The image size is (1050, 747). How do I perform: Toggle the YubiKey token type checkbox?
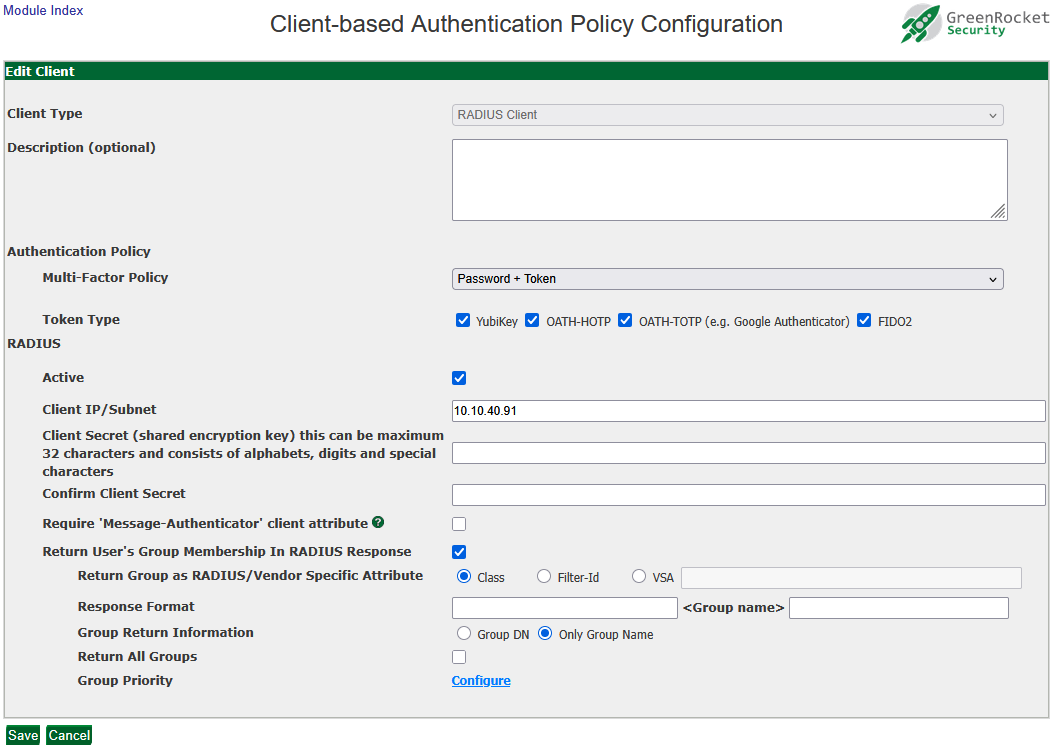pos(463,321)
